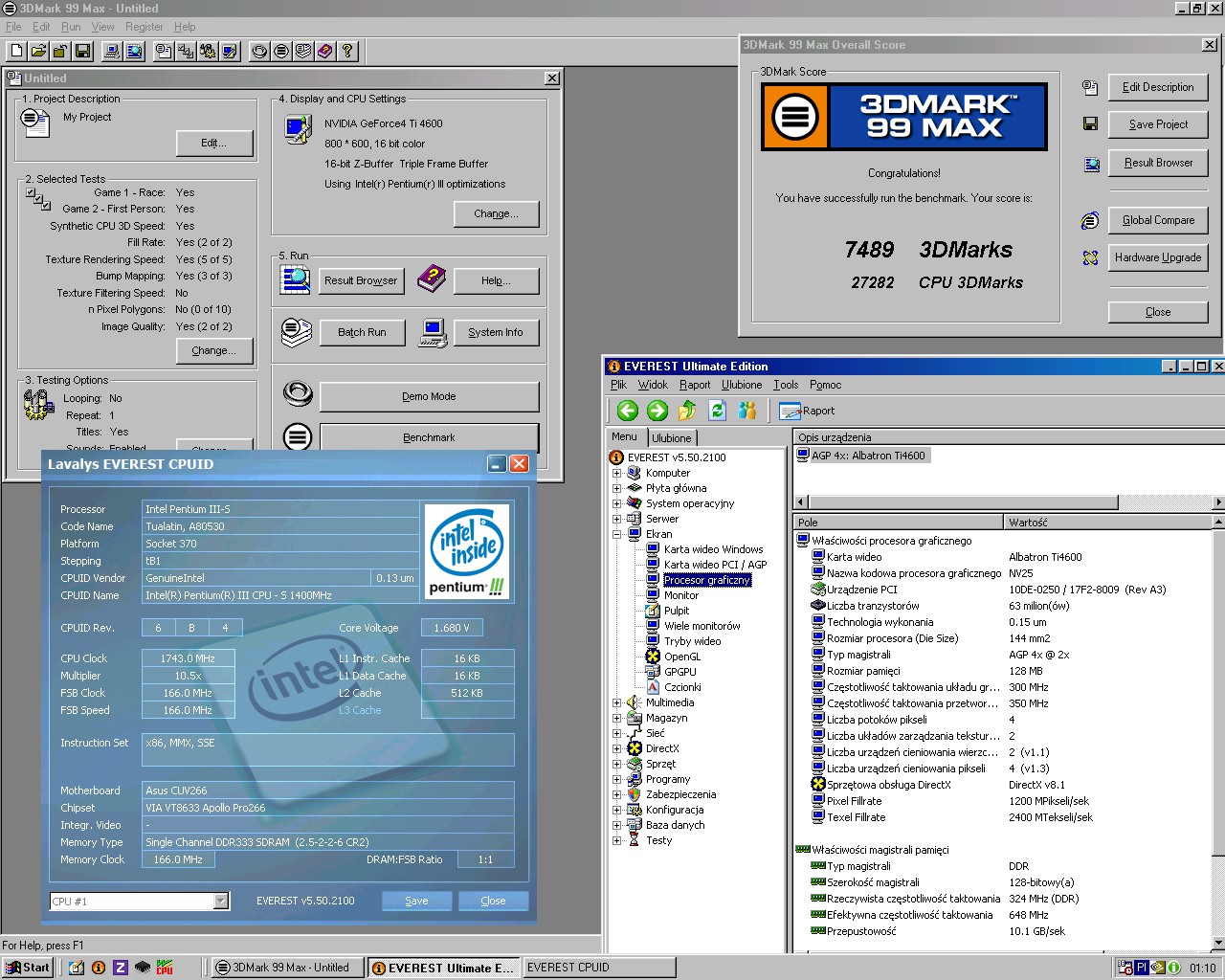Viewport: 1225px width, 980px height.
Task: Open the Register menu in 3DMark
Action: (145, 27)
